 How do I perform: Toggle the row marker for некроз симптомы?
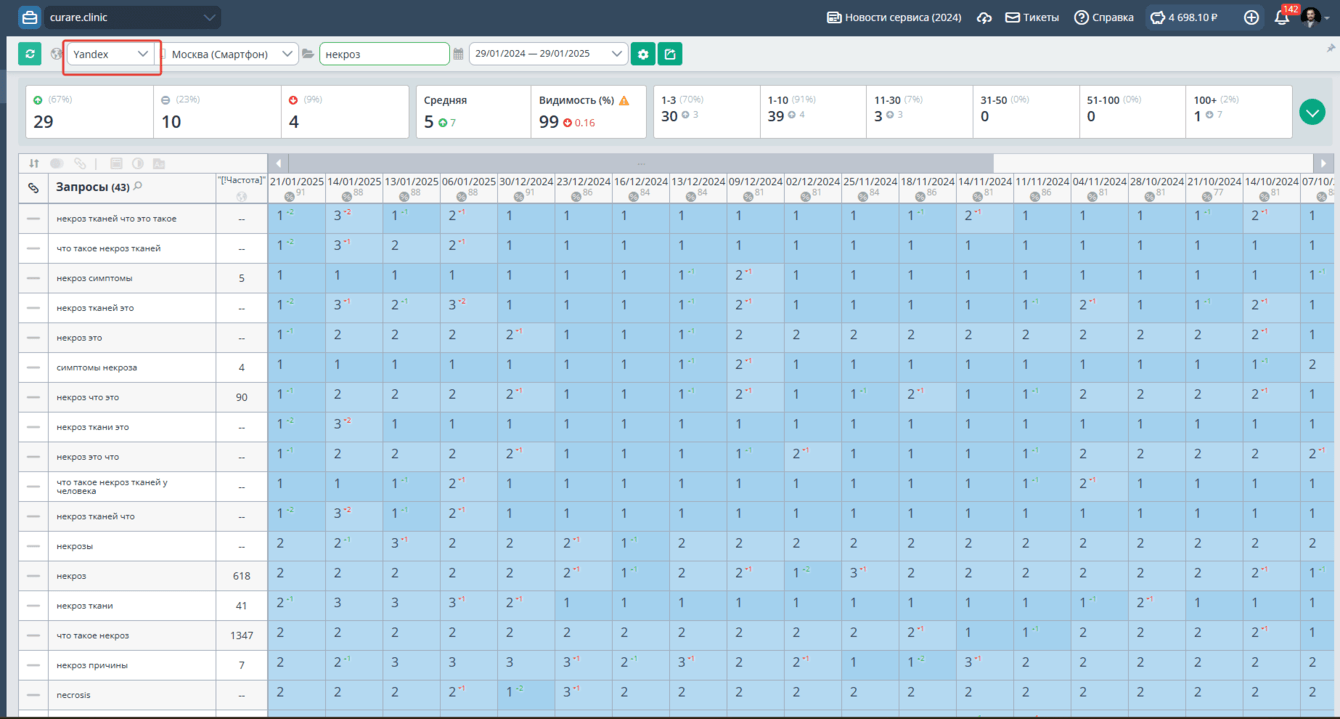pos(33,278)
